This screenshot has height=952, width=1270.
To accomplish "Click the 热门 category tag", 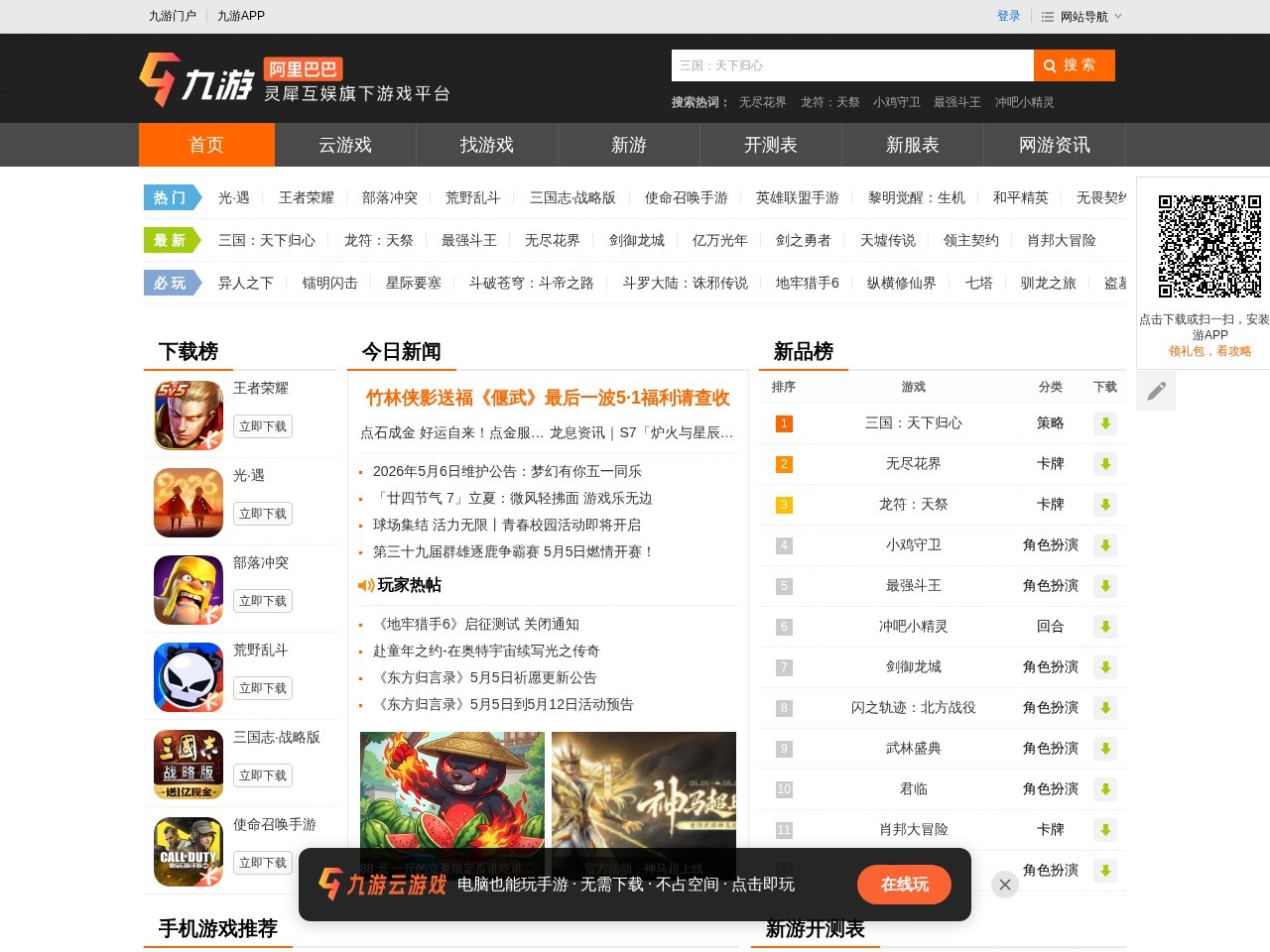I will [171, 197].
